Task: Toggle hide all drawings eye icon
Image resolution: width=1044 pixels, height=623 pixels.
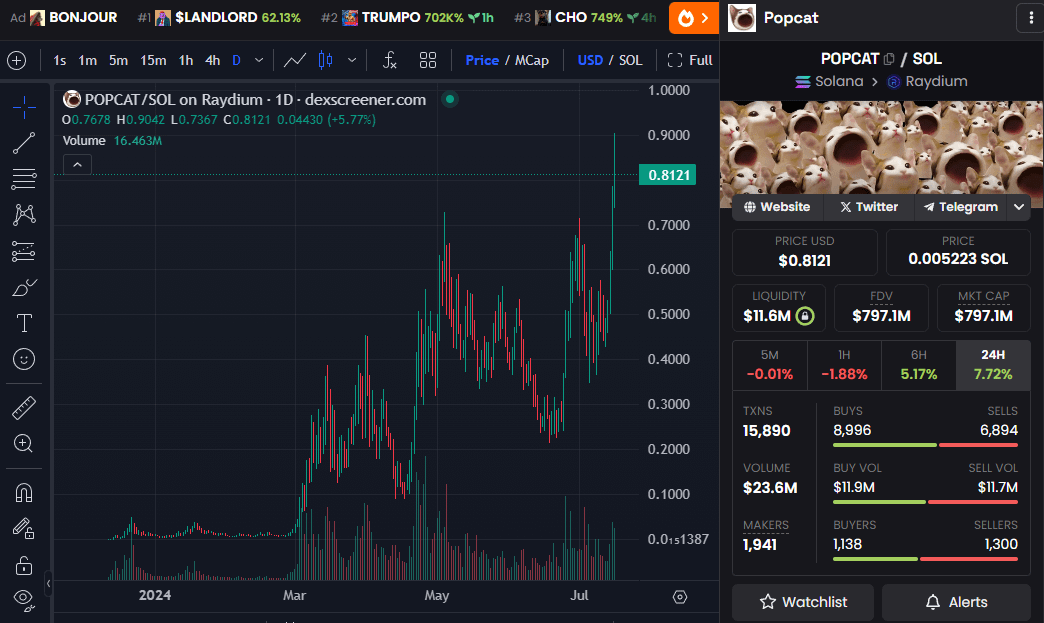Action: [x=24, y=600]
